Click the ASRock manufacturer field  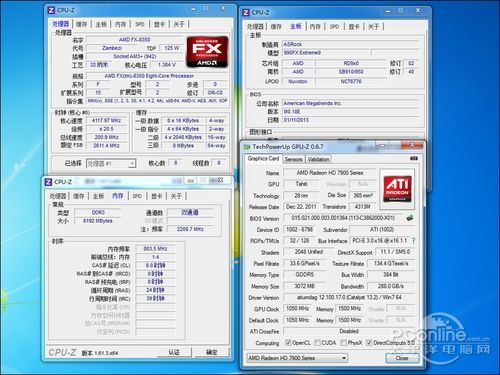[350, 44]
